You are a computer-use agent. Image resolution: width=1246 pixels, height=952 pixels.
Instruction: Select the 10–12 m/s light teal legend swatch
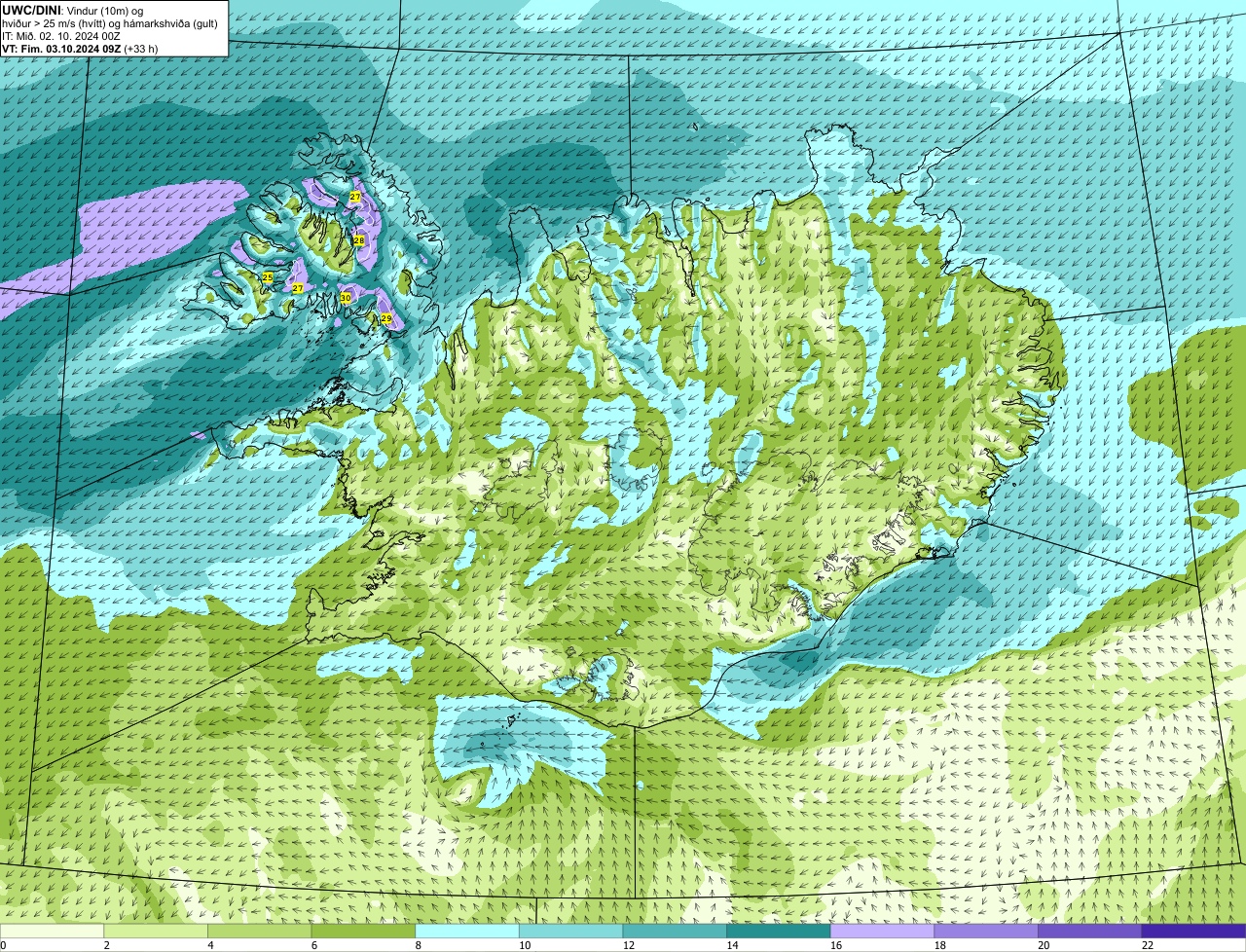[571, 931]
